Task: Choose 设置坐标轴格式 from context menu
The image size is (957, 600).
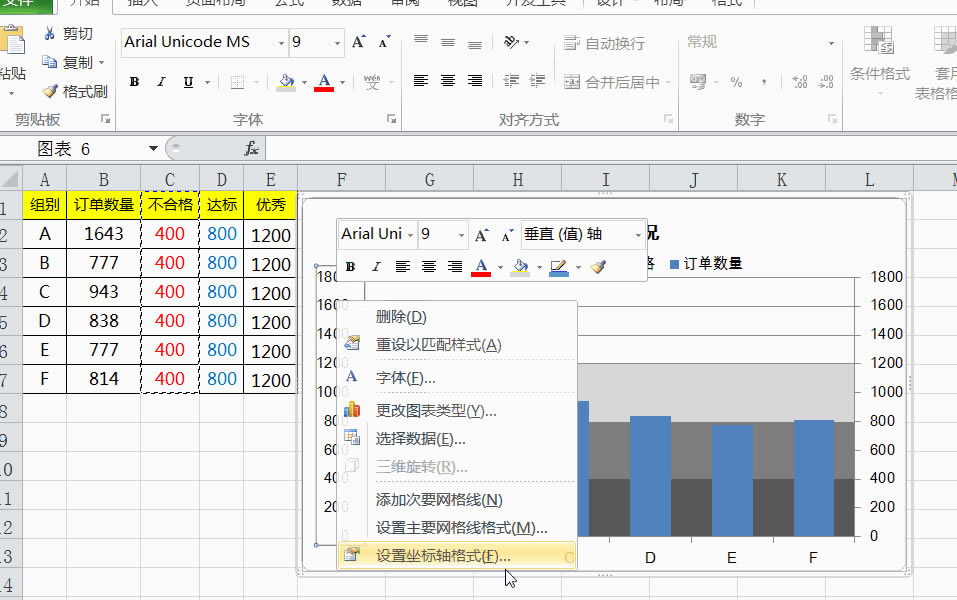Action: tap(443, 556)
